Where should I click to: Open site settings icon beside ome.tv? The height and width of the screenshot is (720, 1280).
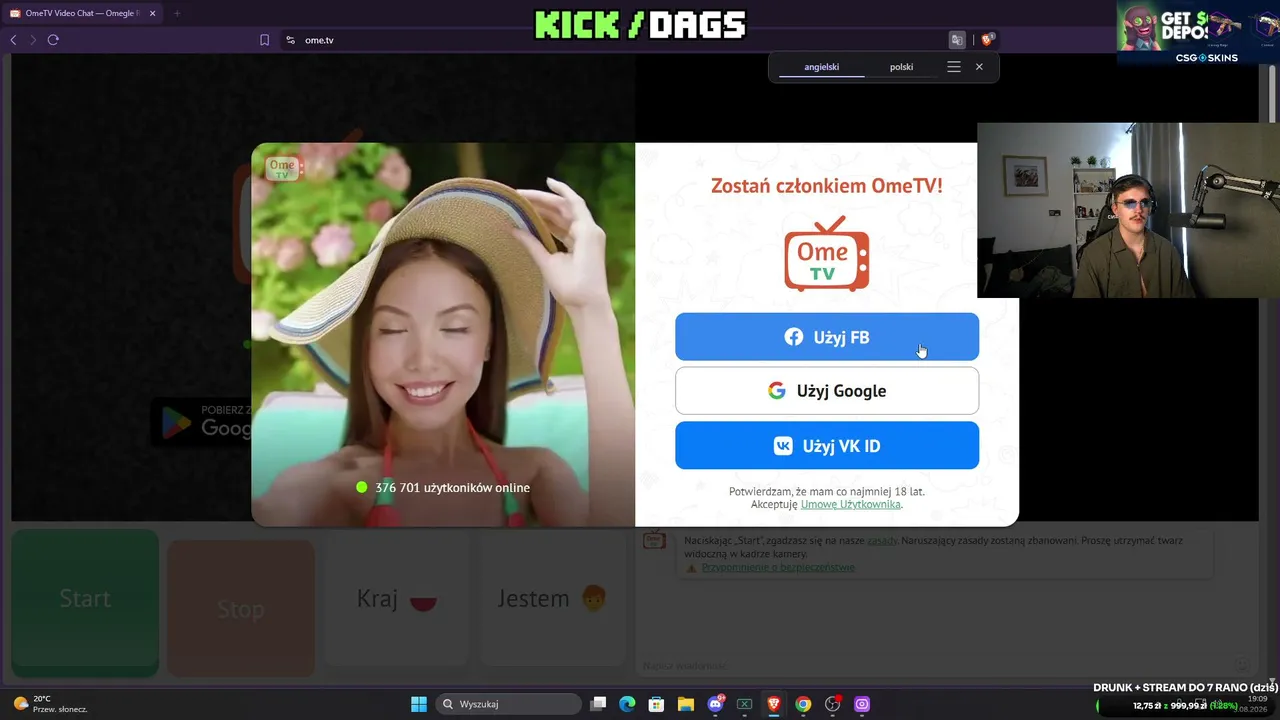point(290,40)
